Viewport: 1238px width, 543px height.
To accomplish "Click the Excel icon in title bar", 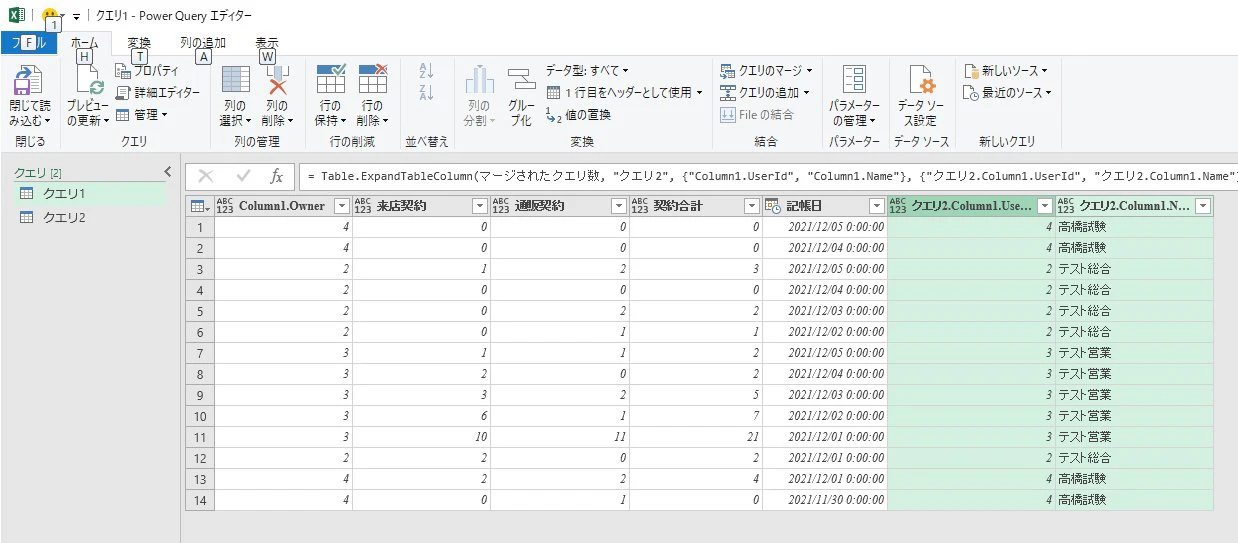I will 15,16.
